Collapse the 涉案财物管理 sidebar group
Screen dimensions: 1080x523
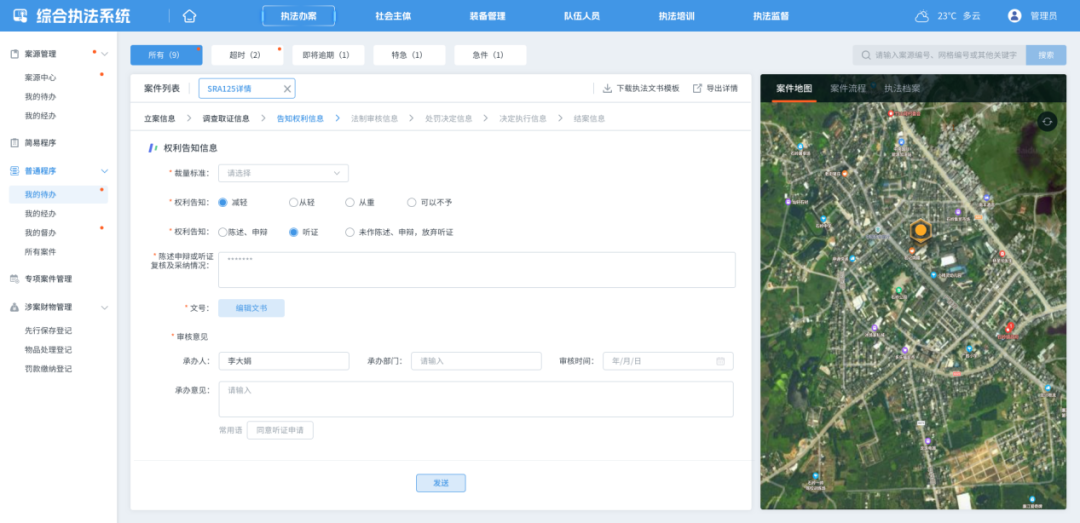[105, 307]
